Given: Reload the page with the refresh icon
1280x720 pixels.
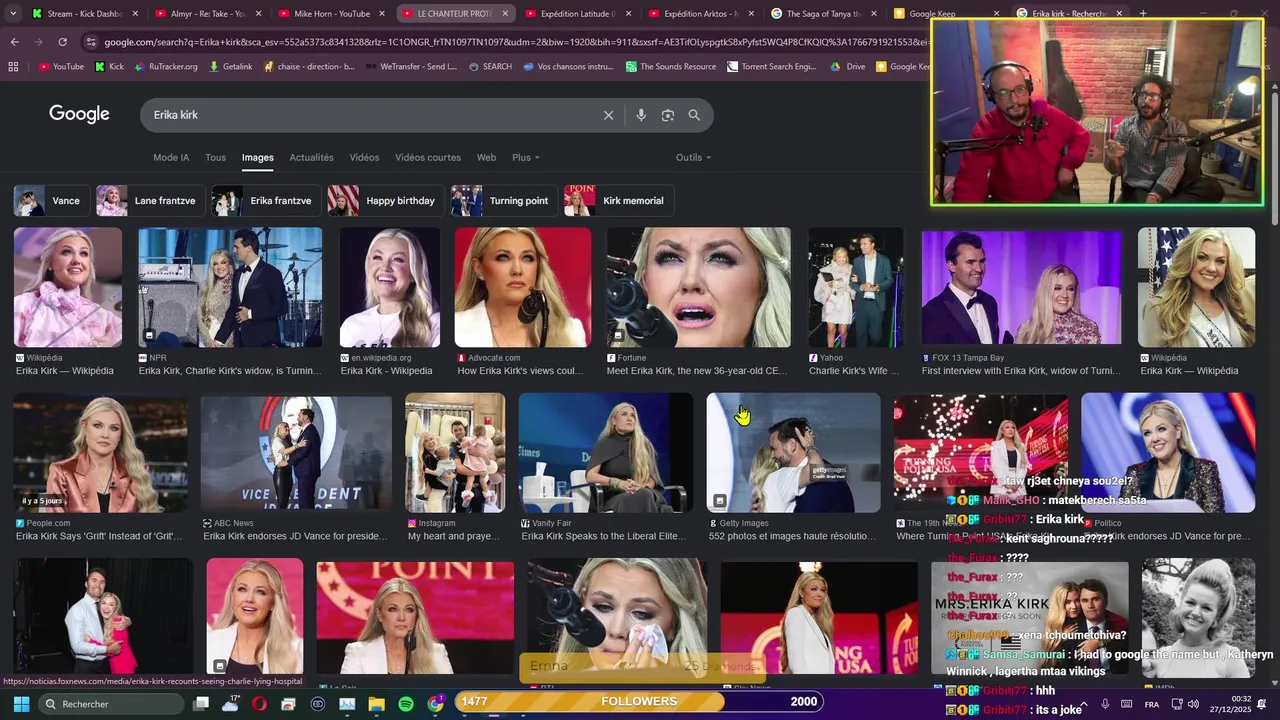Looking at the screenshot, I should (x=62, y=42).
